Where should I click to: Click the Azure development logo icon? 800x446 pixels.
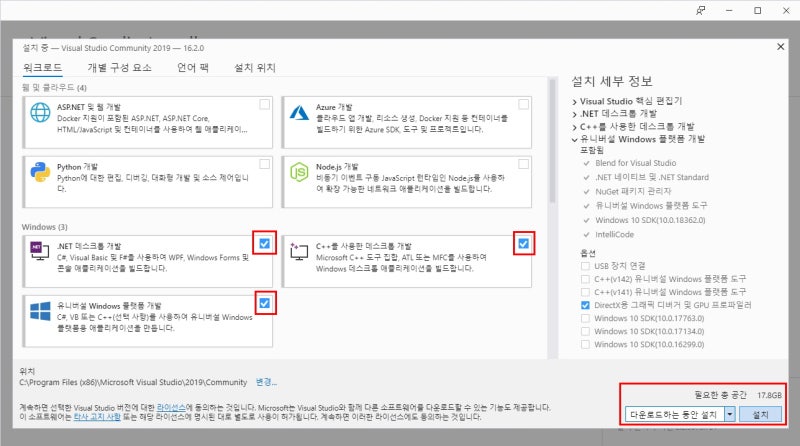click(299, 112)
